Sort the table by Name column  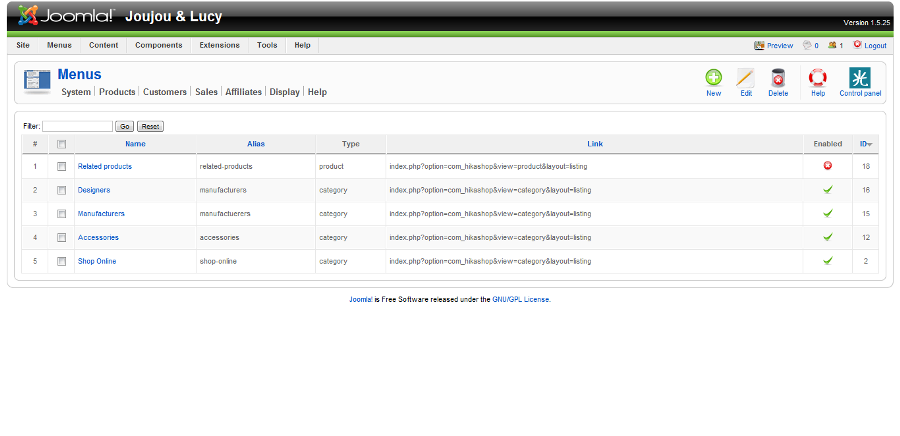(x=135, y=144)
